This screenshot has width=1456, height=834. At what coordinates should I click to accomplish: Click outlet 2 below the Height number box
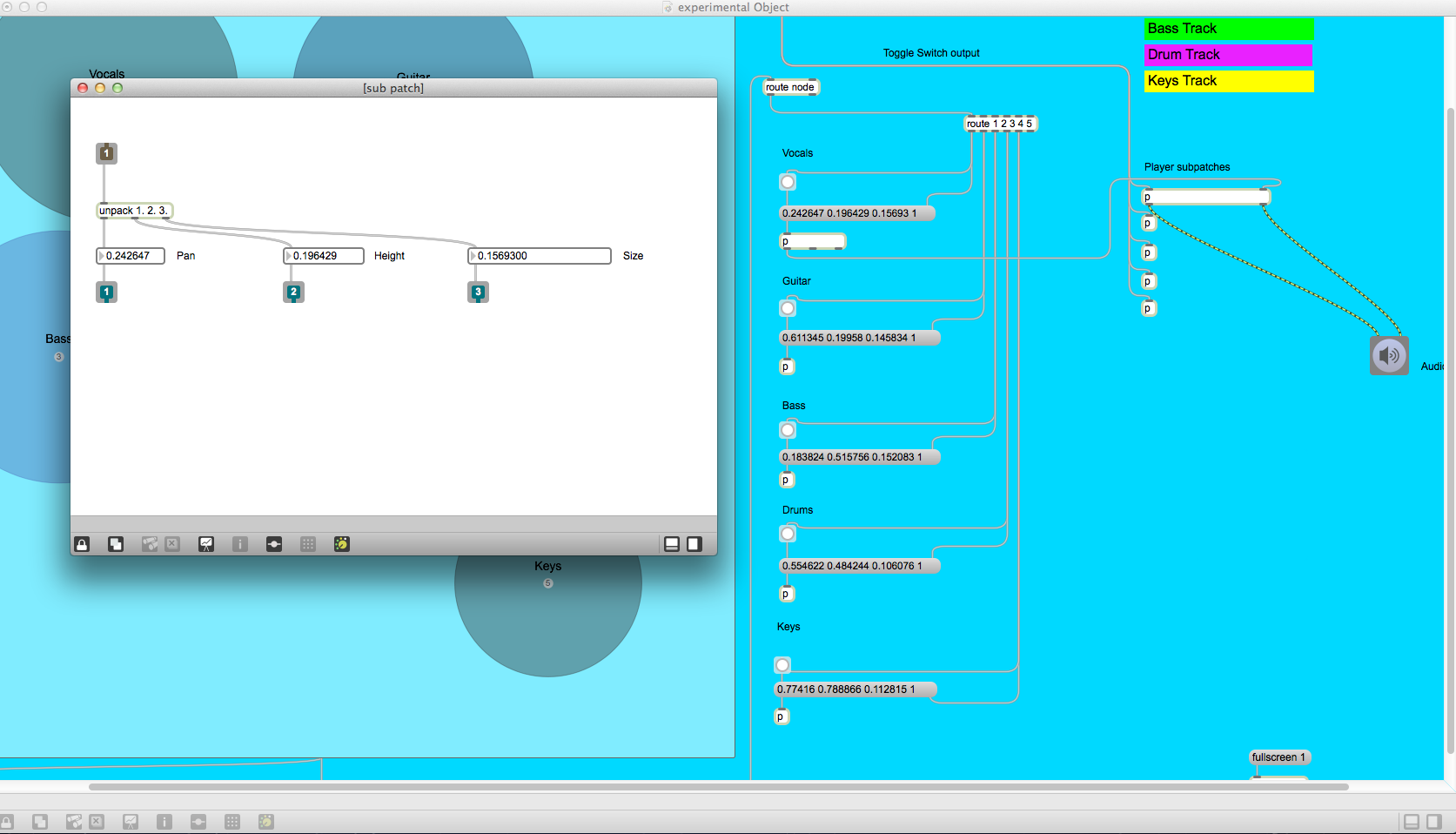[x=293, y=293]
